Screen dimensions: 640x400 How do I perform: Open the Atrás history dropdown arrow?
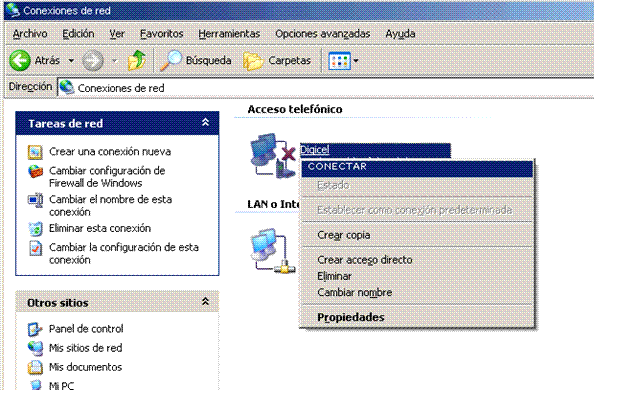(x=71, y=61)
